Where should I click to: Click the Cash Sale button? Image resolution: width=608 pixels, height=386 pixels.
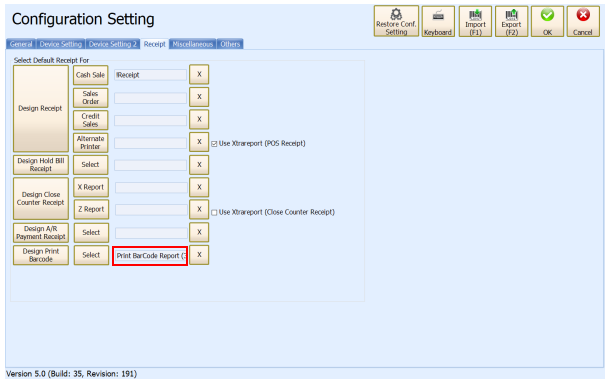(90, 75)
